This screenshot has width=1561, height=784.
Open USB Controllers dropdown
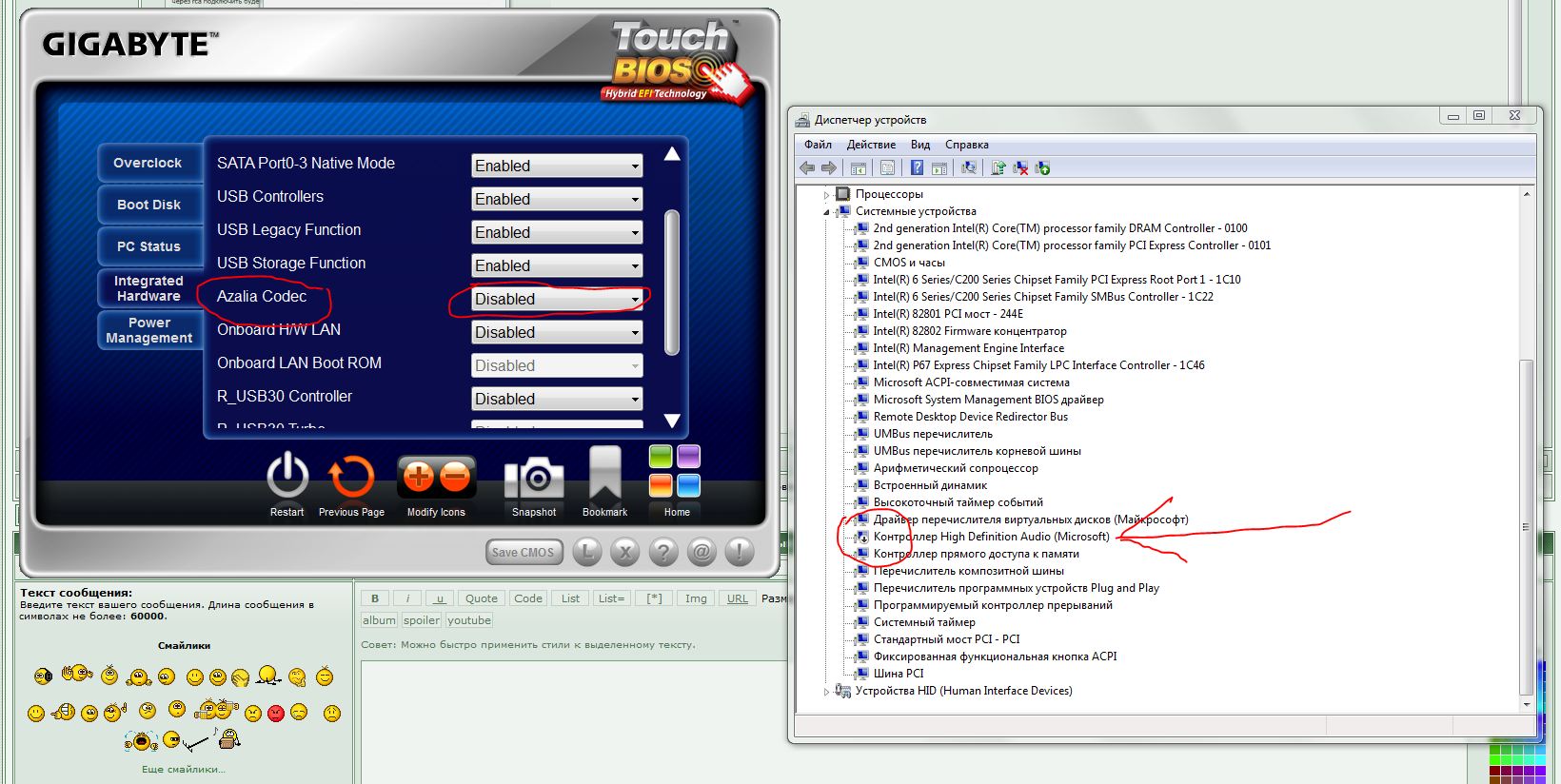[x=557, y=199]
